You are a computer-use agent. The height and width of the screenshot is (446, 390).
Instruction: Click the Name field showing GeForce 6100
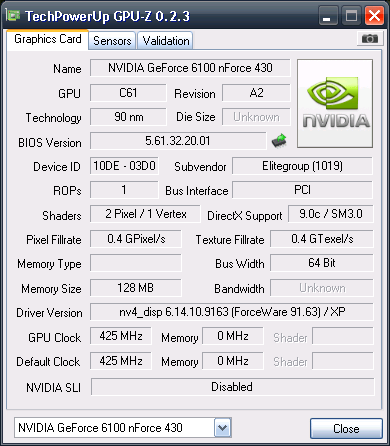tap(190, 68)
